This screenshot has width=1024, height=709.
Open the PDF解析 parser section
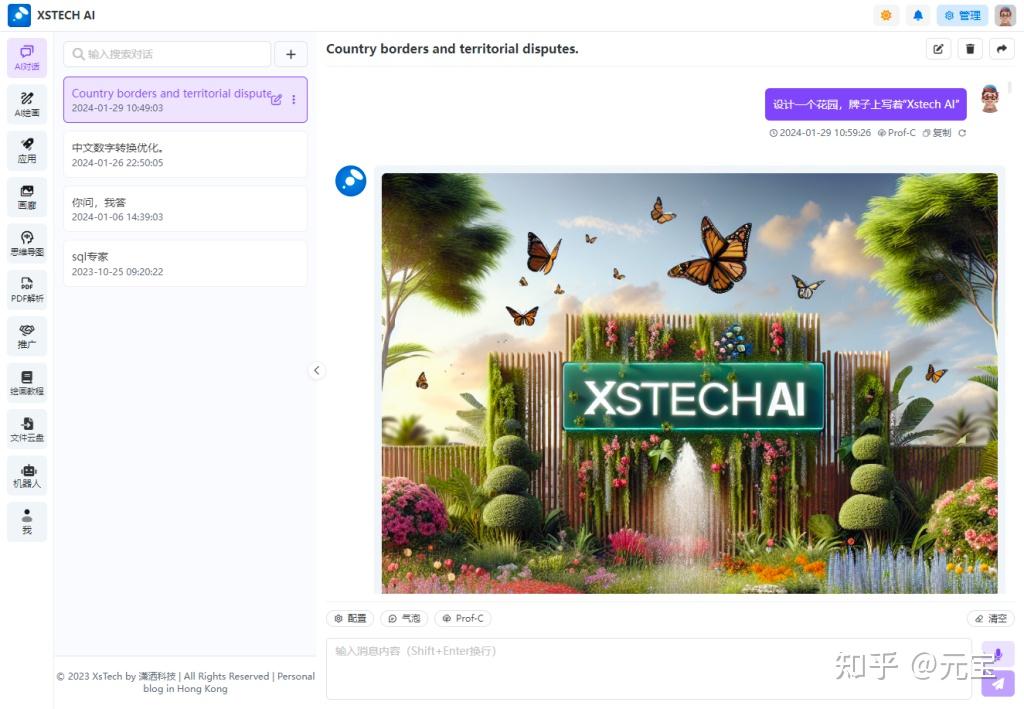[x=27, y=289]
